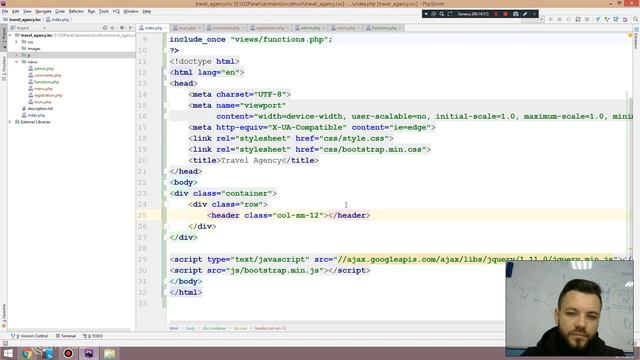Collapse the views folder
This screenshot has width=640, height=360.
pyautogui.click(x=17, y=62)
